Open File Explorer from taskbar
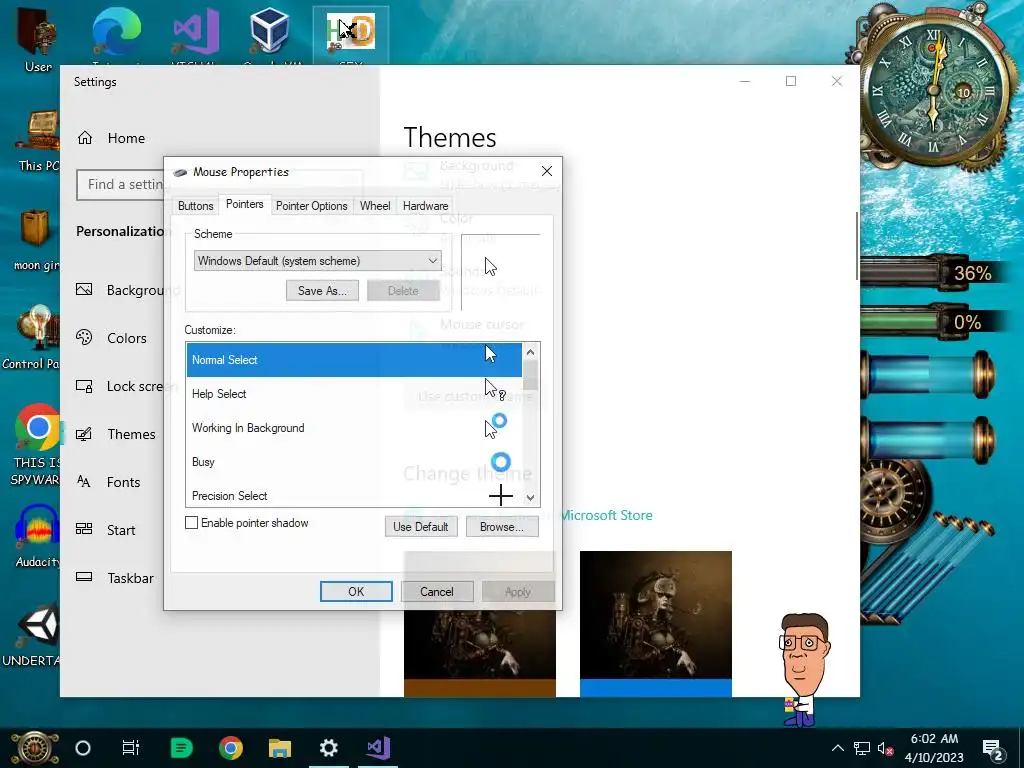This screenshot has width=1024, height=768. 280,748
